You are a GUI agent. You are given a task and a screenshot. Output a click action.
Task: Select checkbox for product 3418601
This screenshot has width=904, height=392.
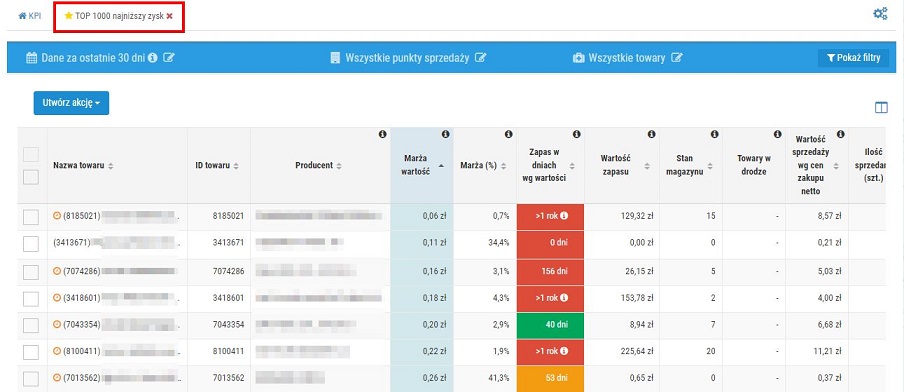pos(31,298)
